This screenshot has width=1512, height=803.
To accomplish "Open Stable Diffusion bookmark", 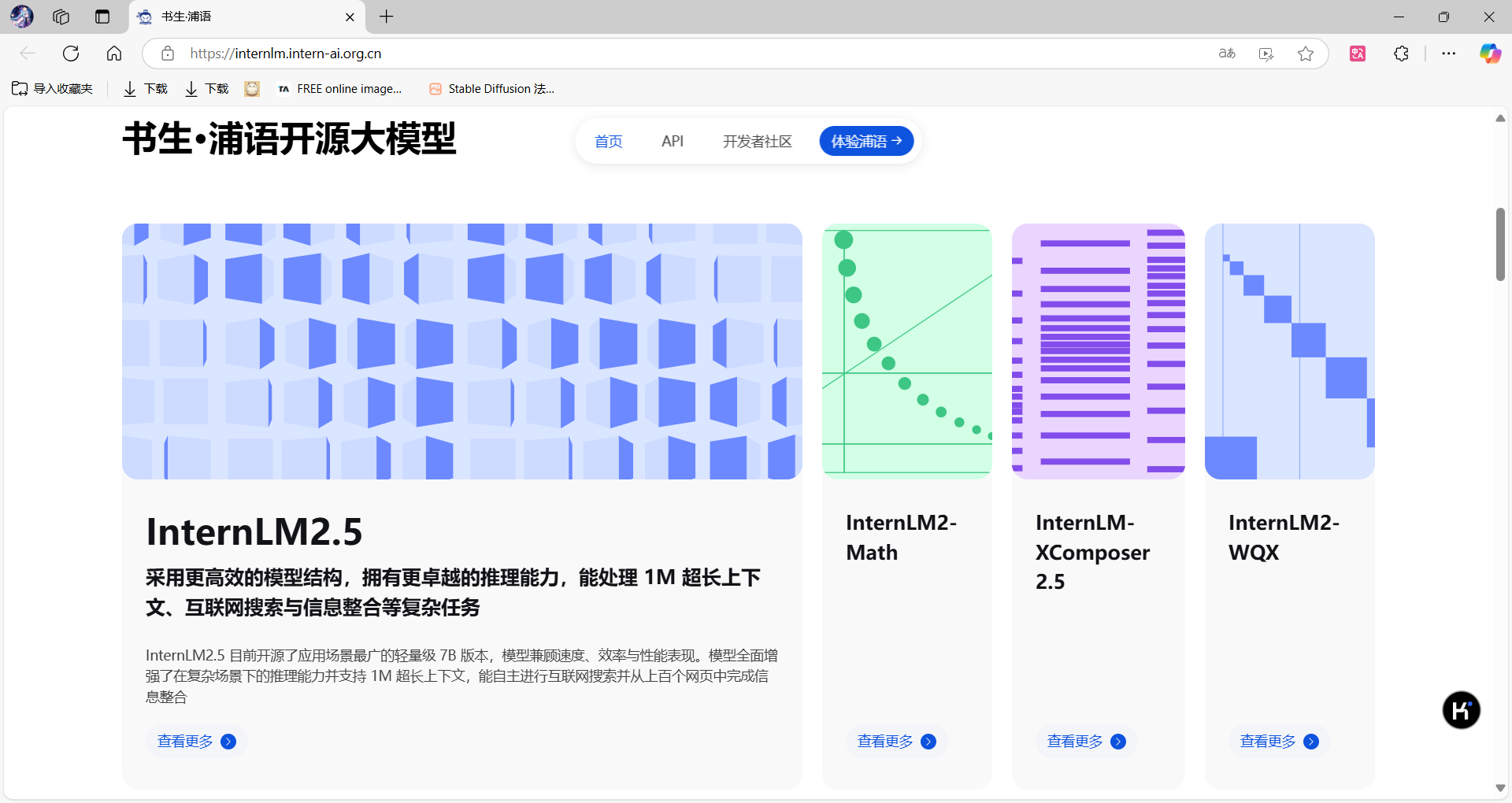I will click(492, 89).
